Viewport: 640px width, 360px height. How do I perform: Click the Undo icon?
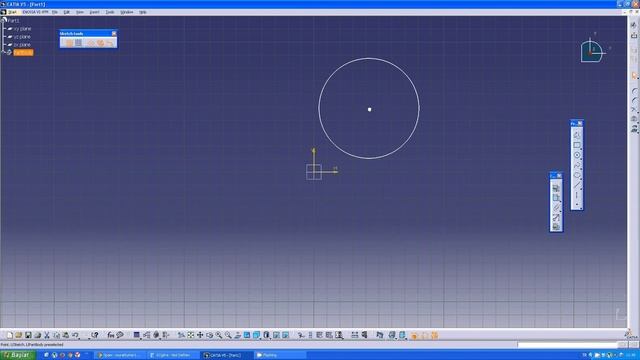[75, 335]
